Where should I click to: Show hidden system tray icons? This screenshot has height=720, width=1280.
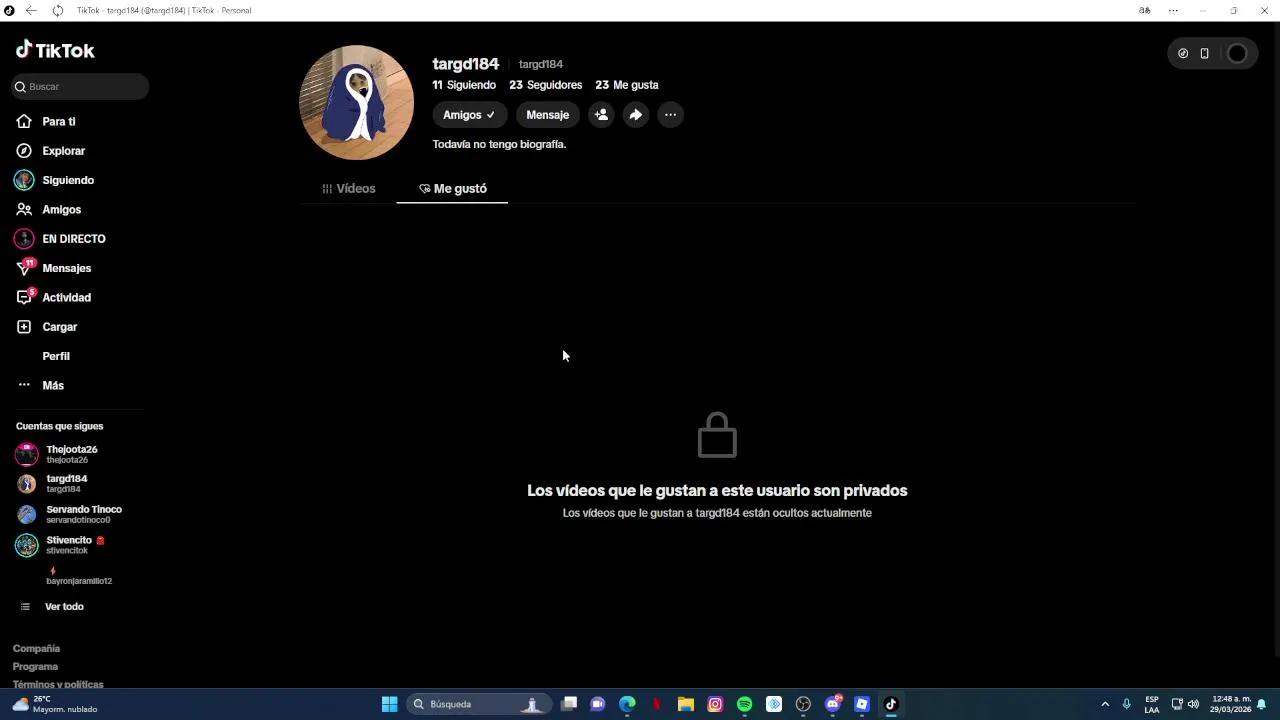(1105, 704)
